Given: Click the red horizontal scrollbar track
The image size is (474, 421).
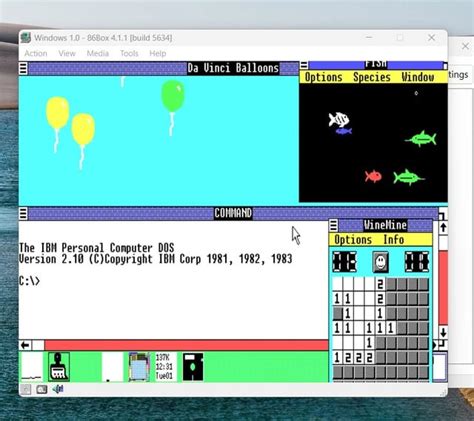Looking at the screenshot, I should pos(186,345).
